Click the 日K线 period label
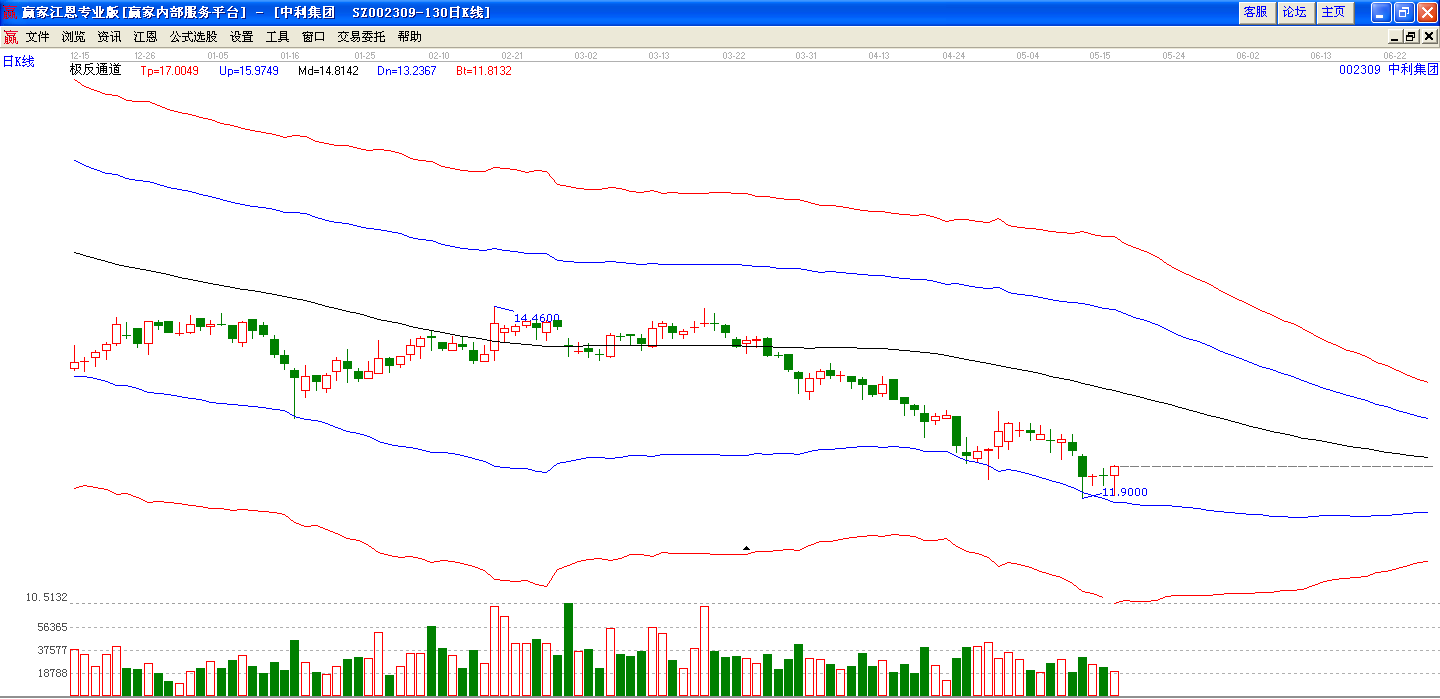Viewport: 1440px width, 699px height. [18, 62]
